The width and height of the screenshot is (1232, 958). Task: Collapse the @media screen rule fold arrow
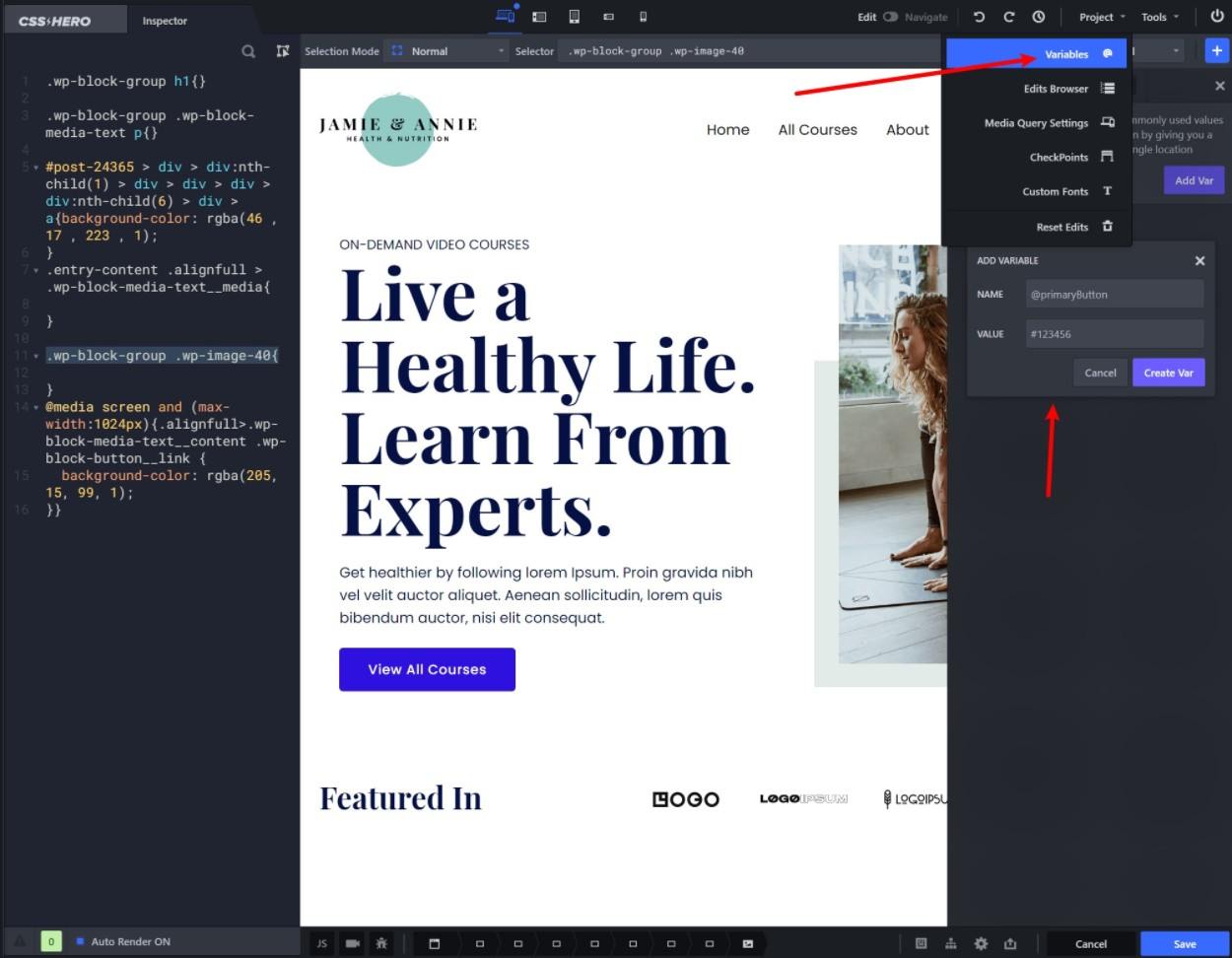[36, 407]
